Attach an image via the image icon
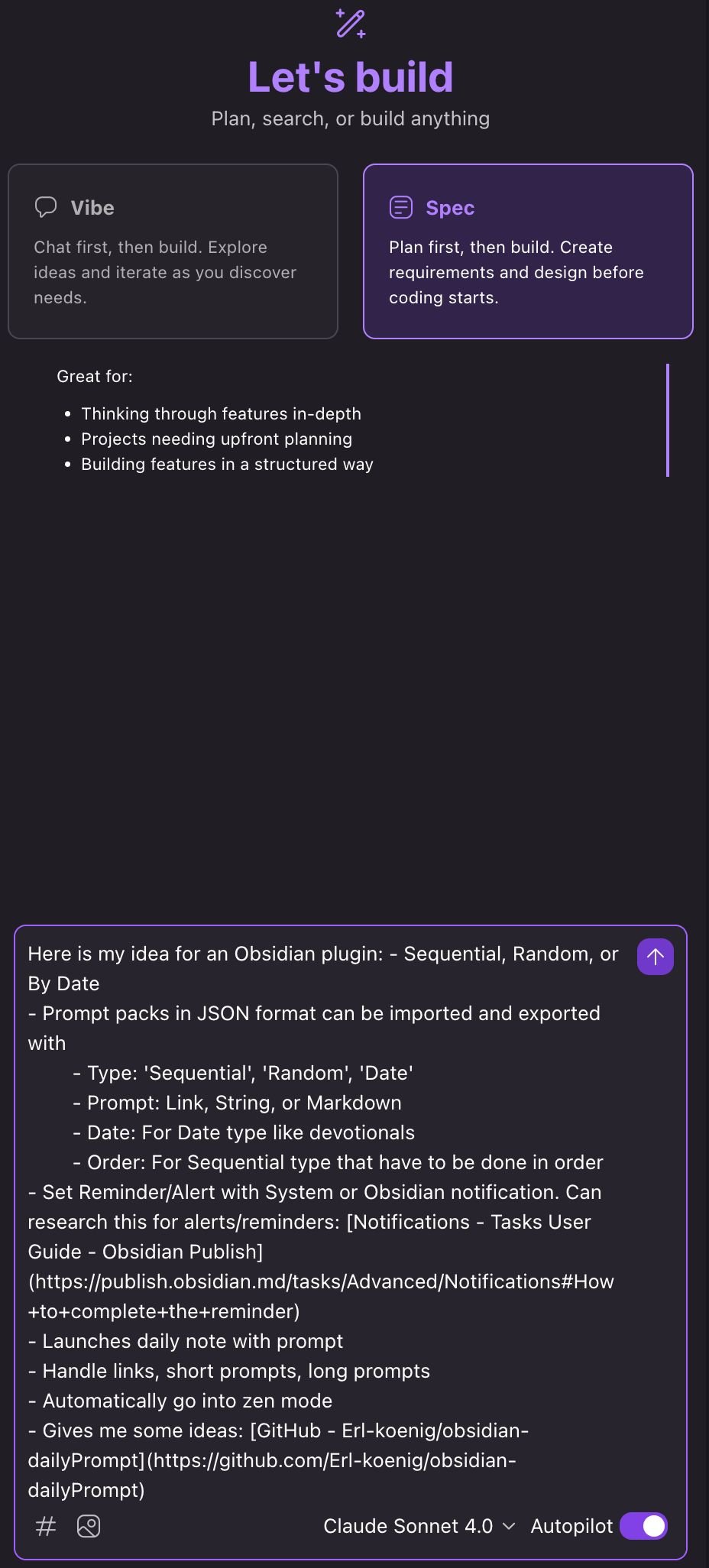This screenshot has width=709, height=1568. pos(88,1526)
